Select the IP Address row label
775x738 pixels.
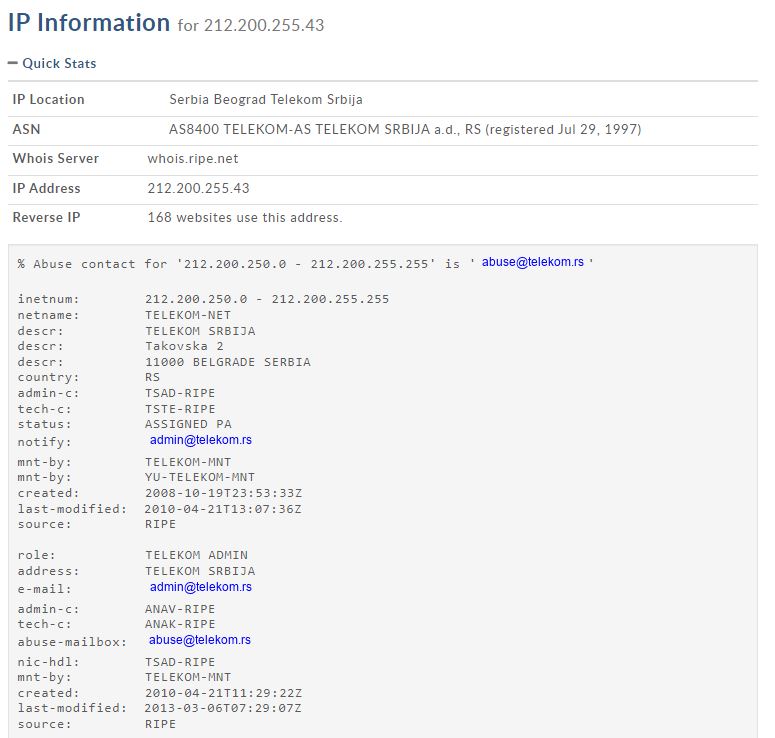pyautogui.click(x=46, y=188)
